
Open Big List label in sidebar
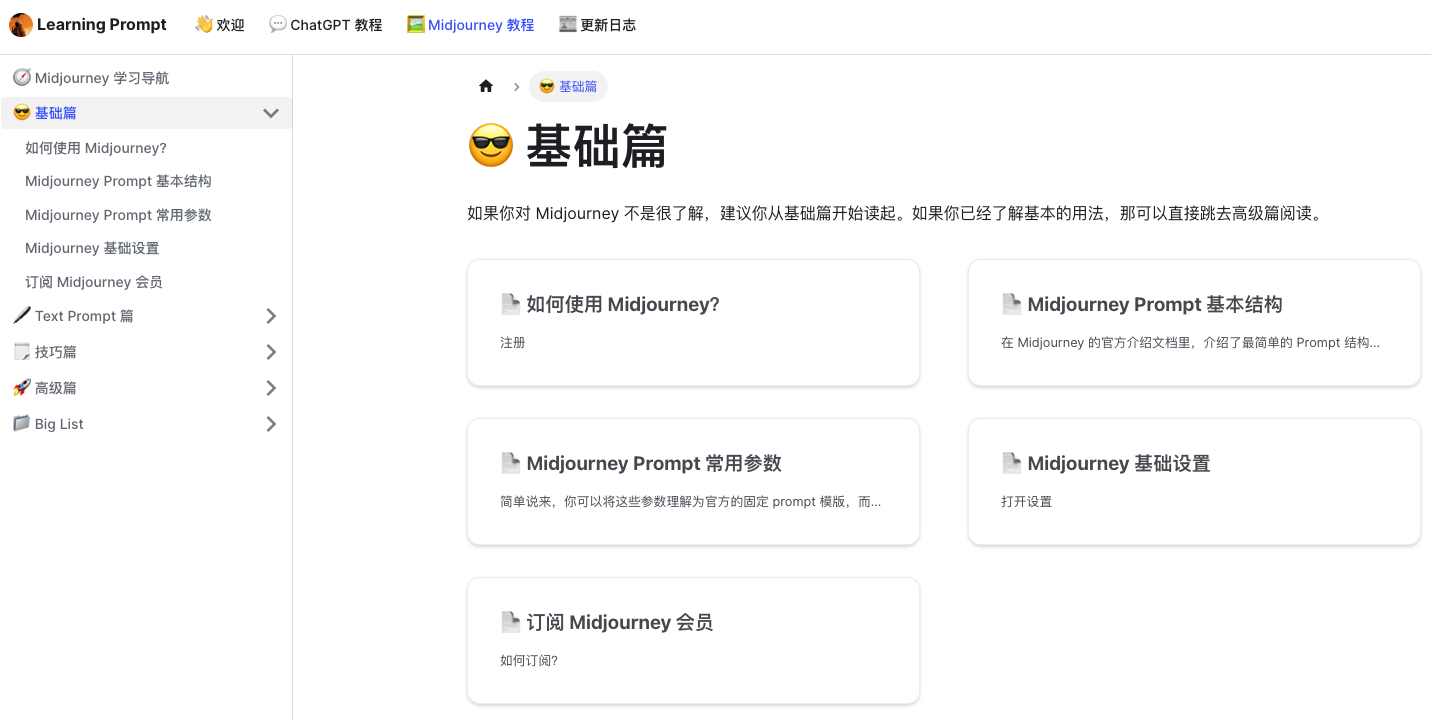pyautogui.click(x=59, y=424)
